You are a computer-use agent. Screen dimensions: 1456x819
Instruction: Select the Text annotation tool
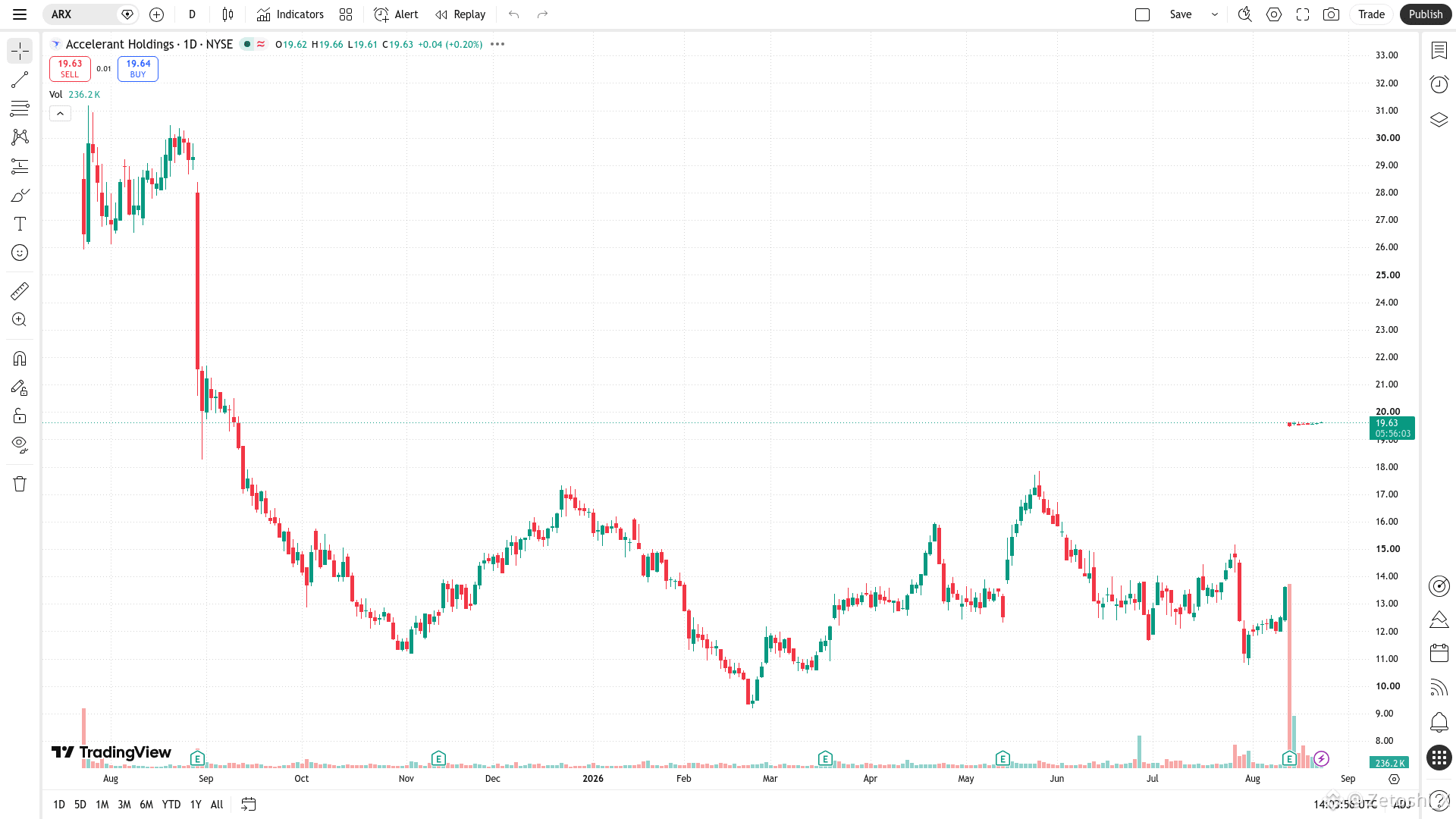tap(20, 224)
